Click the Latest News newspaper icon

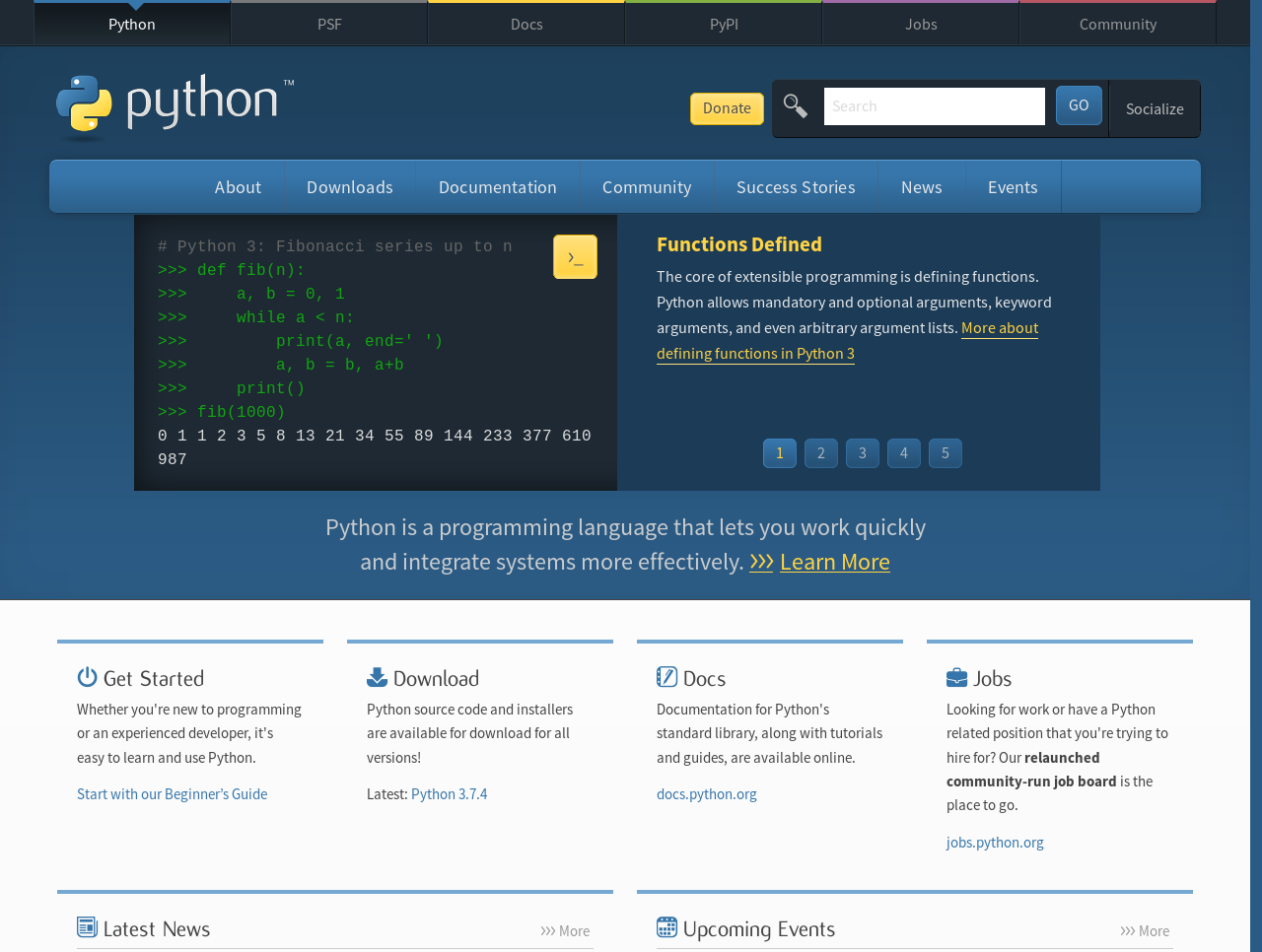[87, 927]
